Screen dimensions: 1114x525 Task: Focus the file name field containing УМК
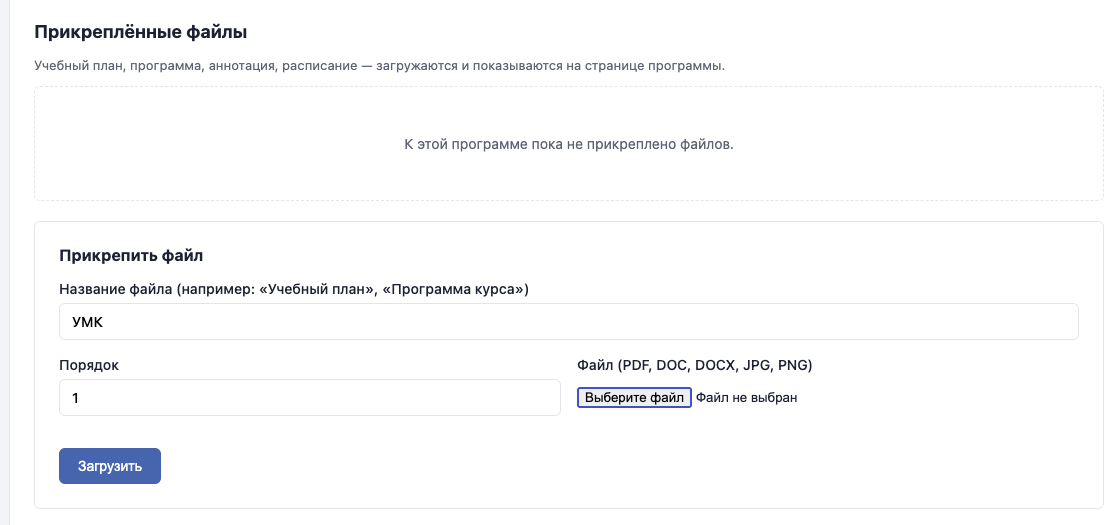tap(568, 322)
